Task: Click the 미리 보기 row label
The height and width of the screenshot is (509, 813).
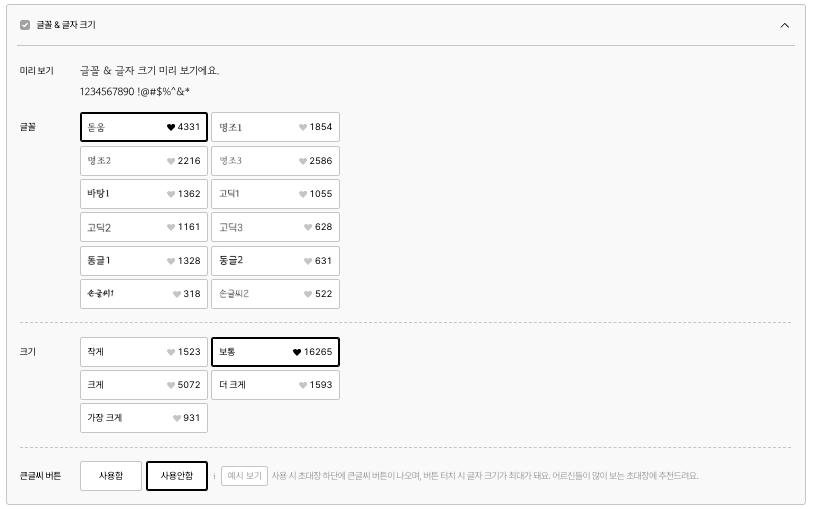Action: (37, 70)
